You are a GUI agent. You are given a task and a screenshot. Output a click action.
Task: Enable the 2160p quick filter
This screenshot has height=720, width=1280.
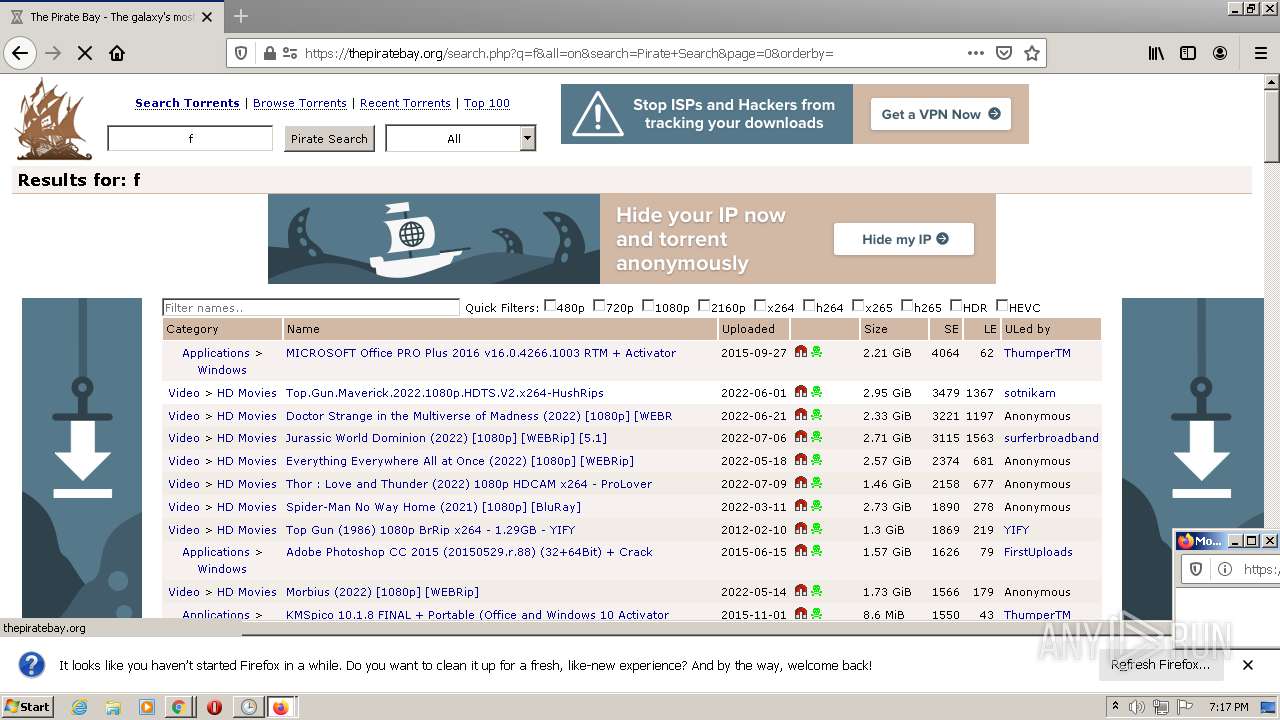(704, 306)
